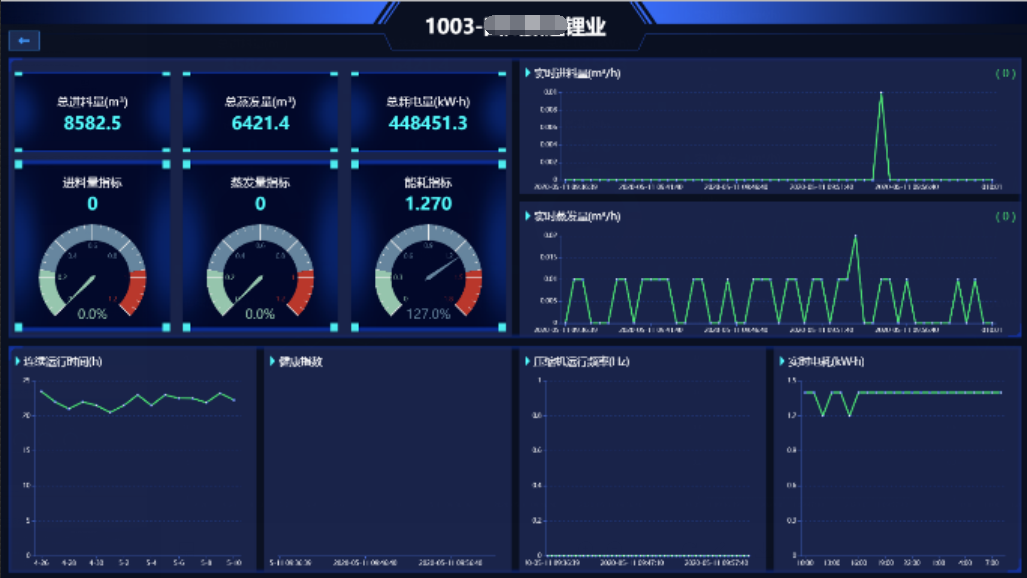Click the 进料量指标 gauge needle dial
This screenshot has height=578, width=1027.
point(92,275)
